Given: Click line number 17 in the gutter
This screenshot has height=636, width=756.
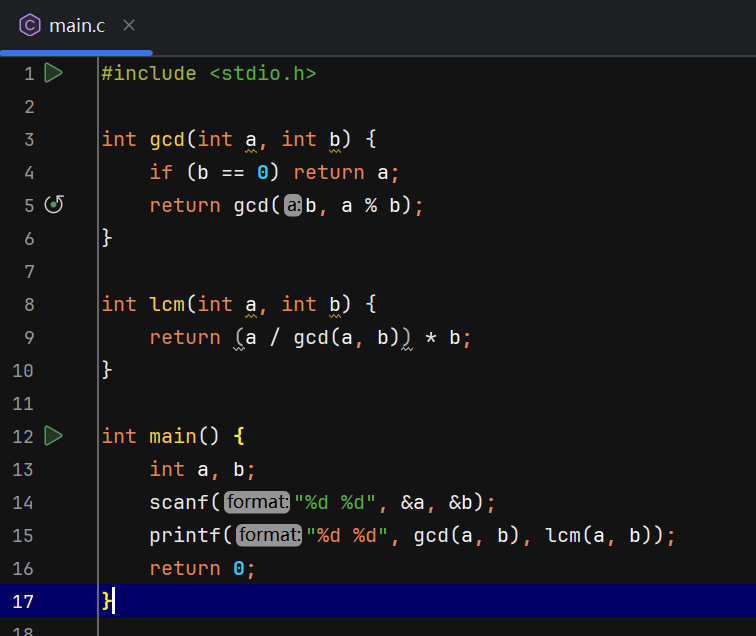Looking at the screenshot, I should pyautogui.click(x=23, y=601).
